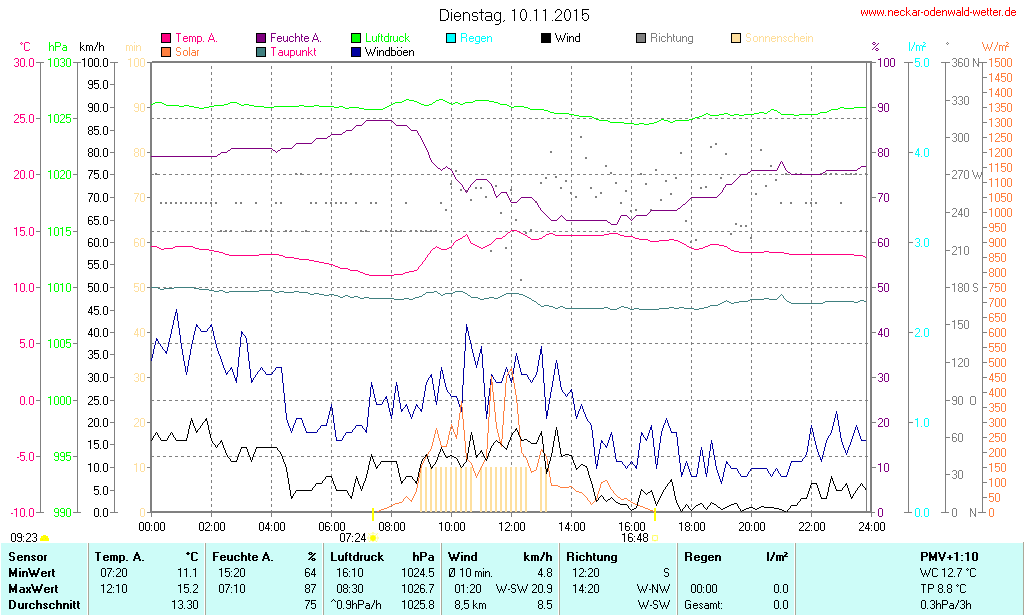The height and width of the screenshot is (615, 1024).
Task: Click the MaxWert row label
Action: [33, 588]
